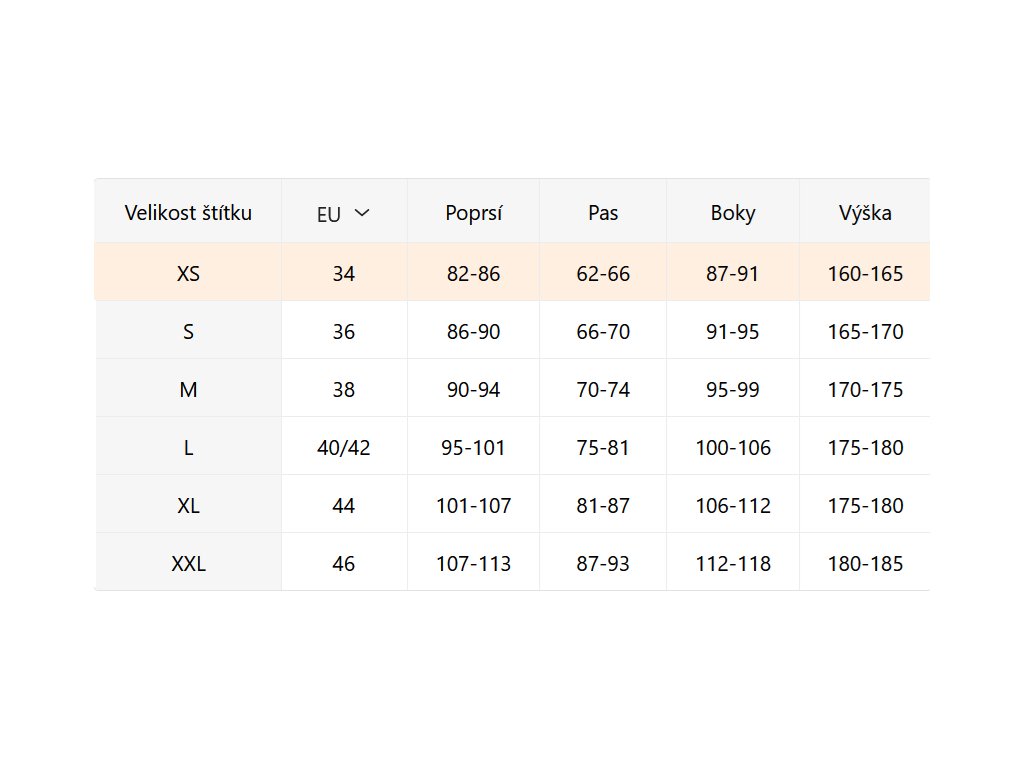Click the Pas column header
Image resolution: width=1024 pixels, height=768 pixels.
(603, 212)
